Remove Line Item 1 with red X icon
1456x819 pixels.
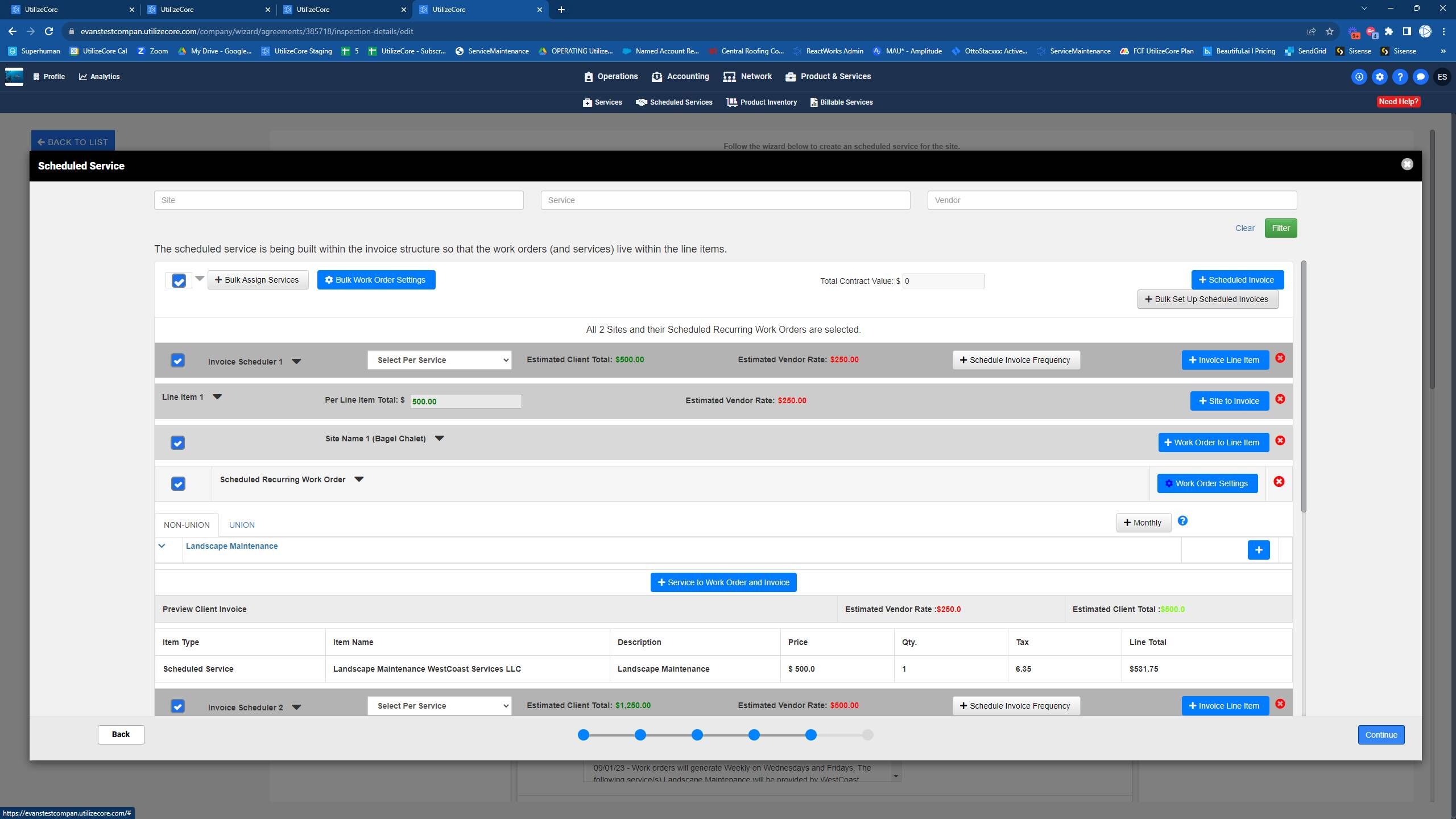[x=1280, y=399]
